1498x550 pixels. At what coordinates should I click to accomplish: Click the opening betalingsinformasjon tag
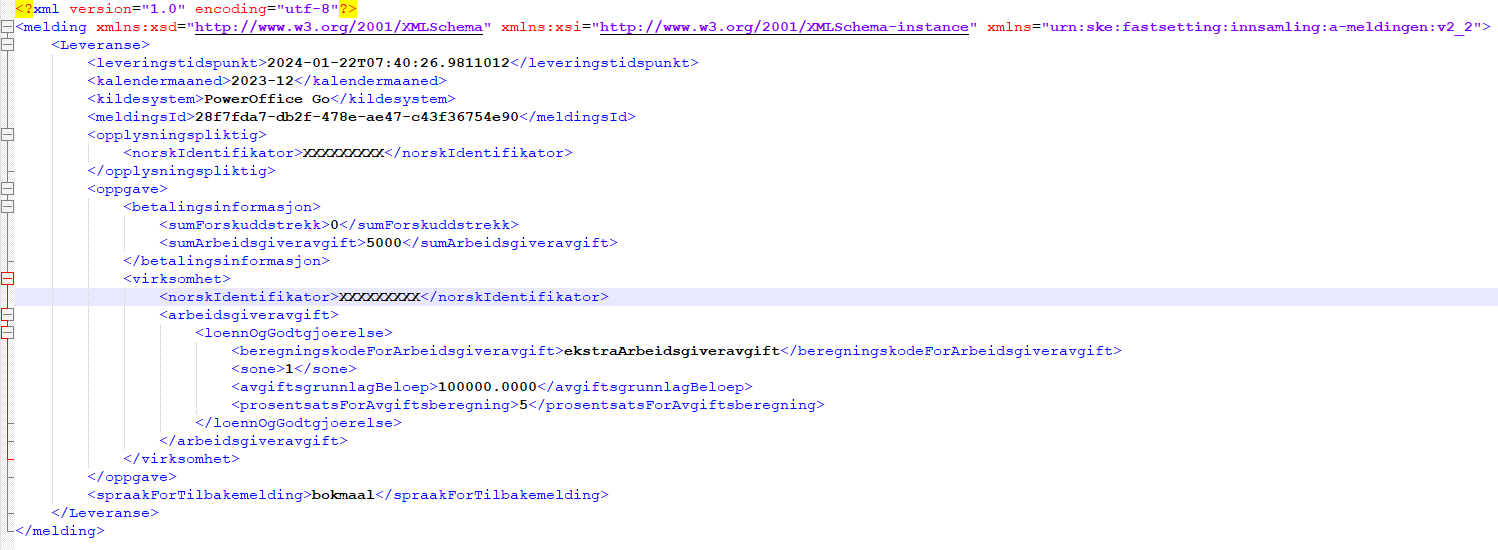pos(222,207)
